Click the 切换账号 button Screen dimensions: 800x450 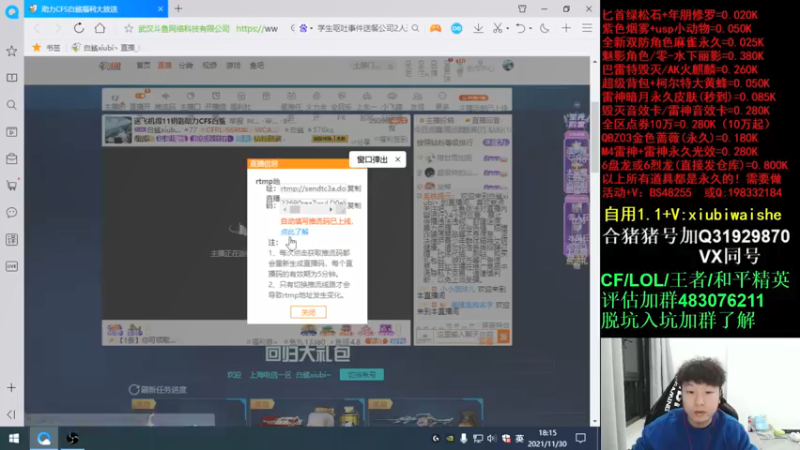362,374
